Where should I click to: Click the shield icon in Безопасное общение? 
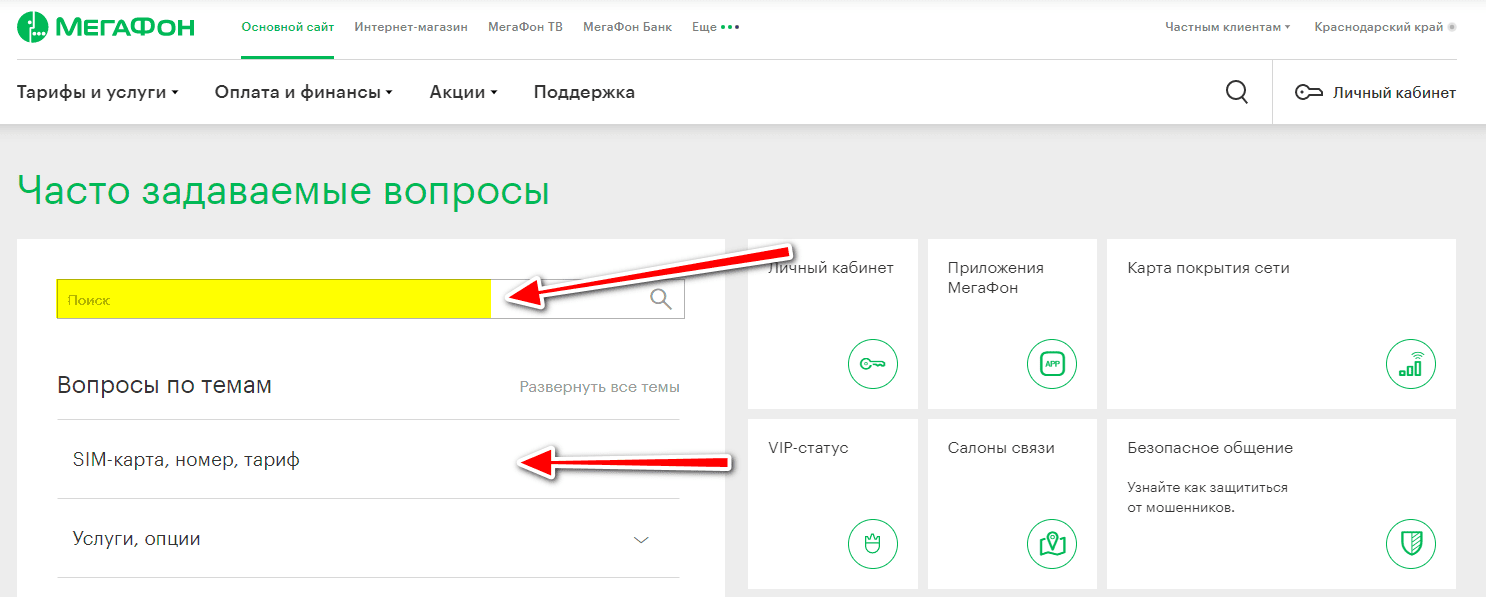(x=1410, y=544)
